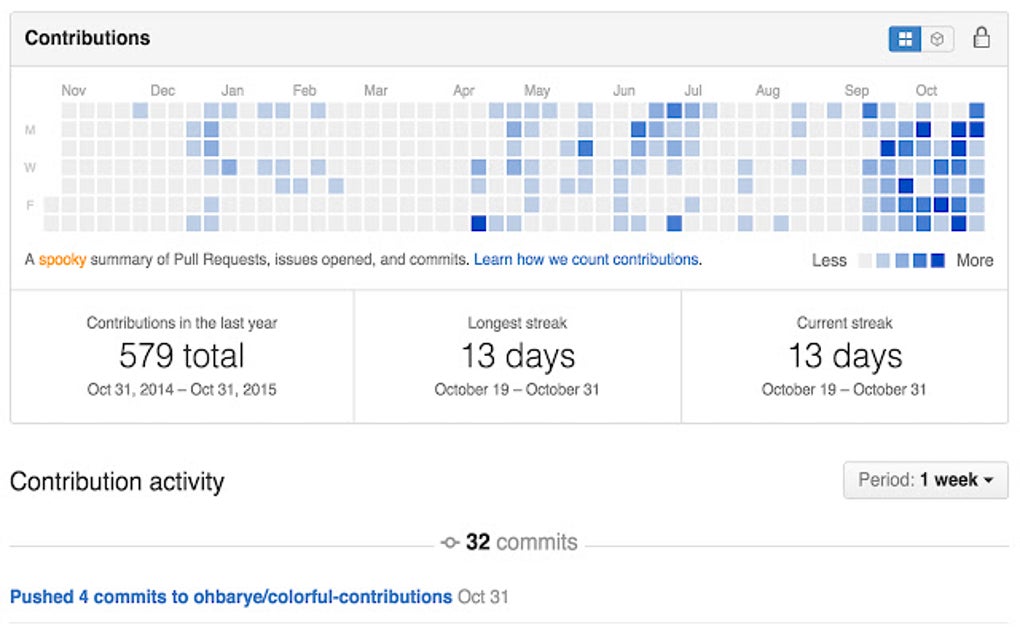The width and height of the screenshot is (1020, 638).
Task: Click the commit branch icon beside 32 commits
Action: (x=452, y=542)
